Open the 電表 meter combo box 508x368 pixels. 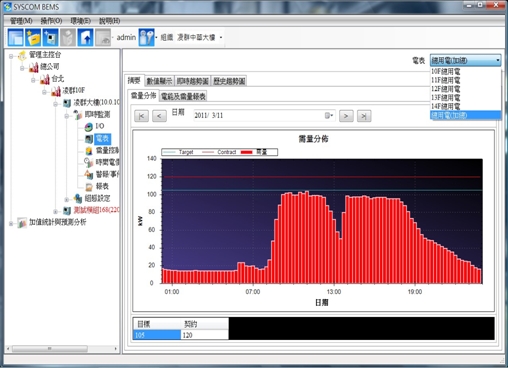465,60
